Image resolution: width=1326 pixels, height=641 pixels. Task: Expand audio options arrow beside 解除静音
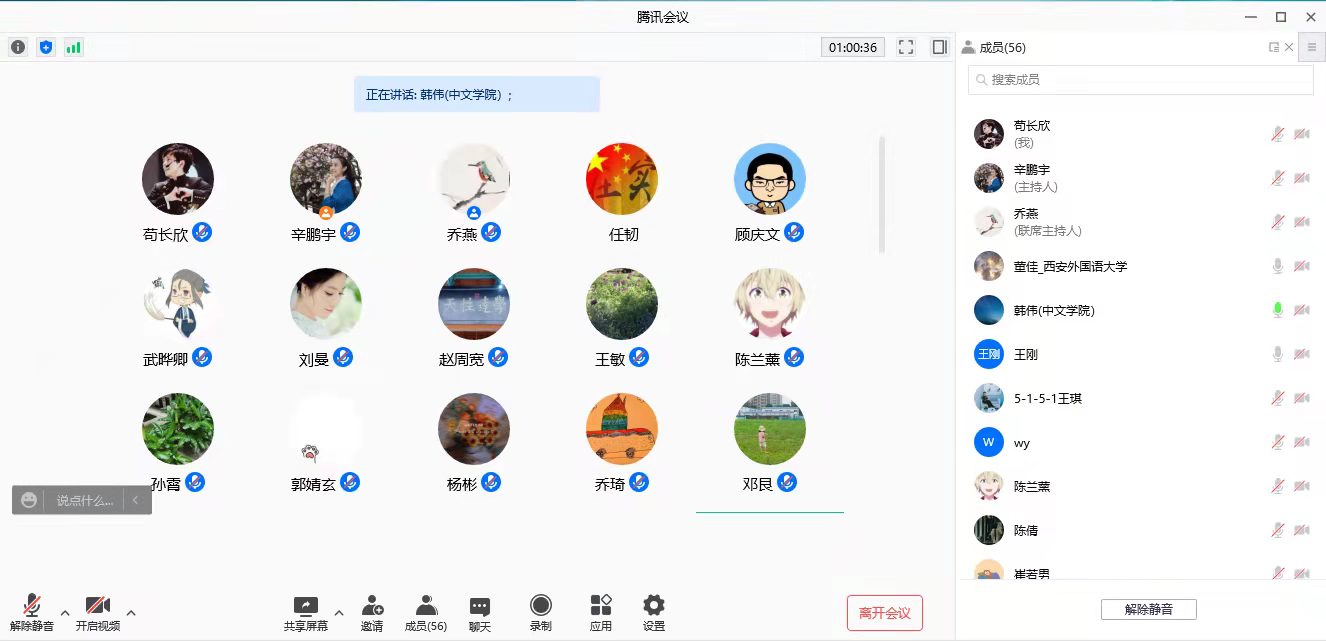coord(65,612)
